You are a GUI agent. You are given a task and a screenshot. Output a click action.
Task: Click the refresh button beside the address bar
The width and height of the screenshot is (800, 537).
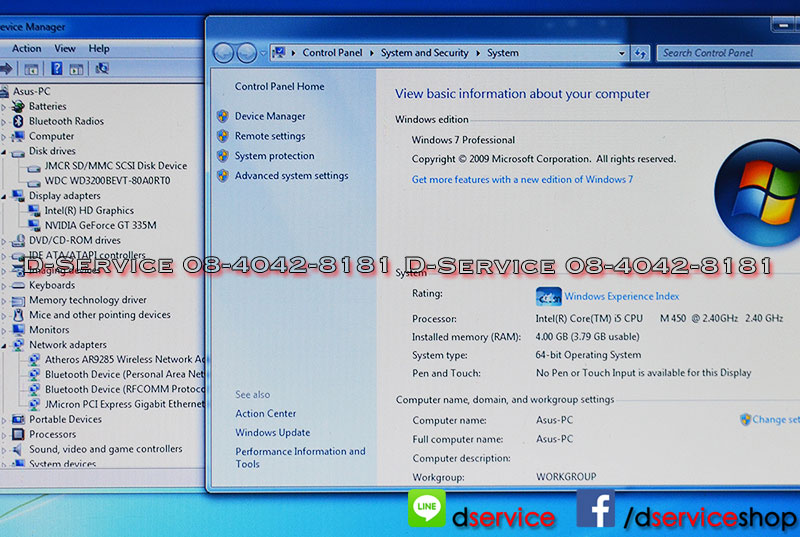click(x=640, y=53)
